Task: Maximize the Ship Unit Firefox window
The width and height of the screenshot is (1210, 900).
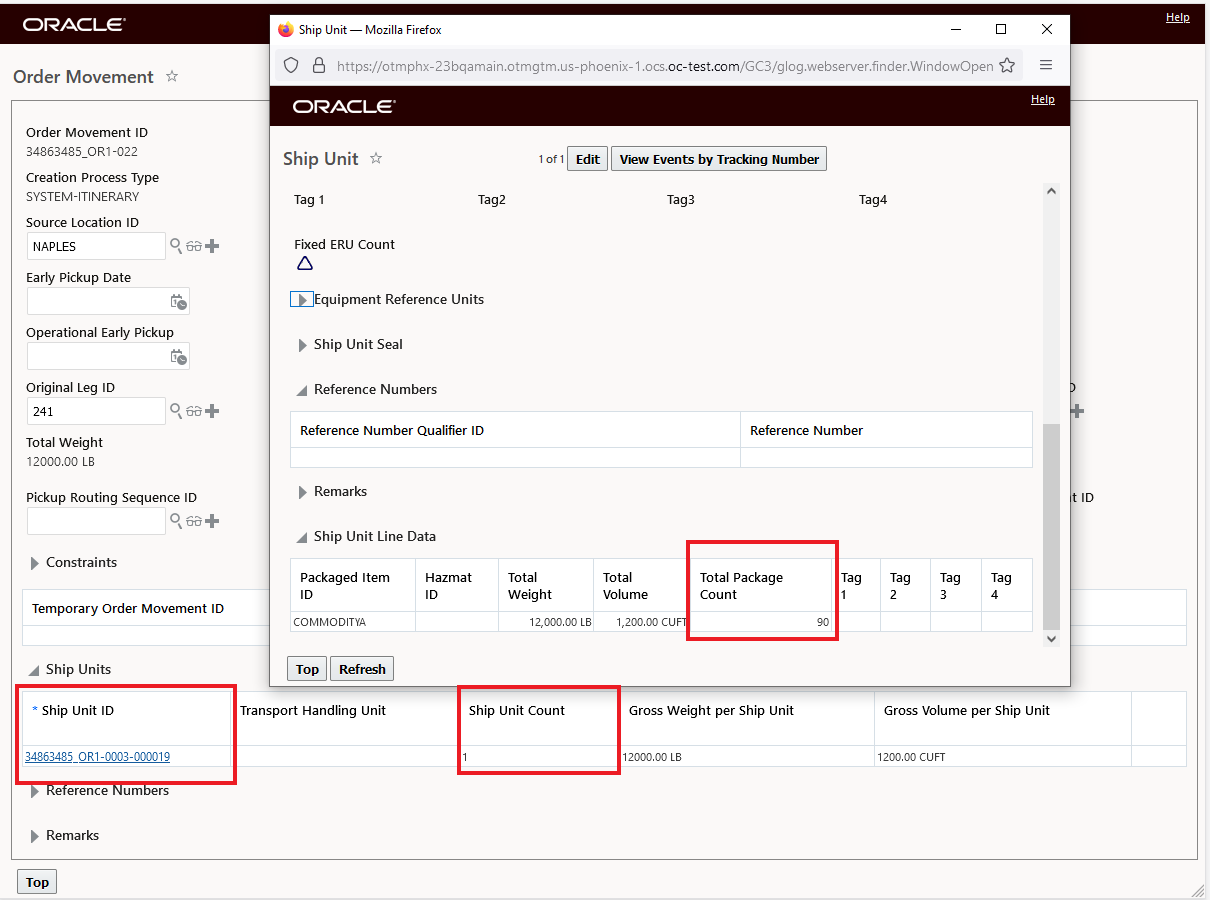Action: coord(1001,29)
